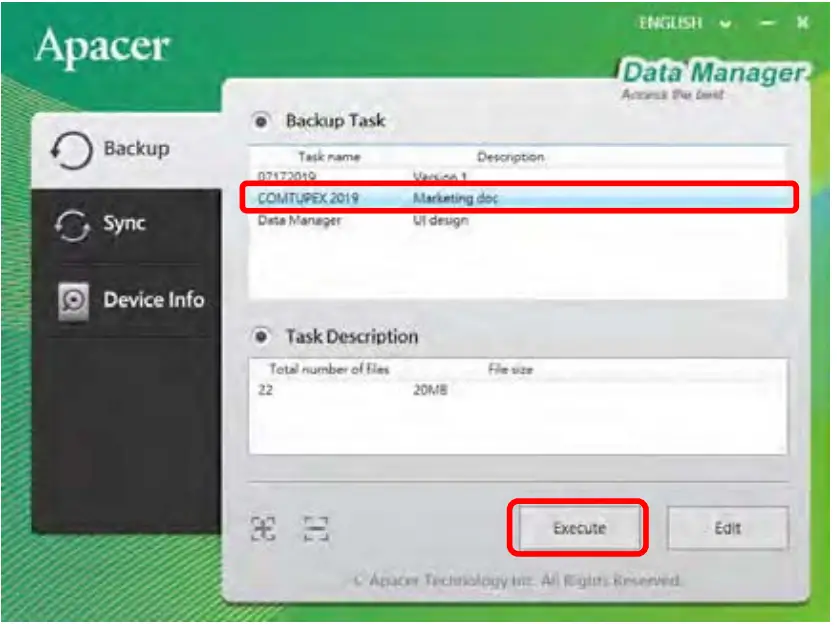837x629 pixels.
Task: Click the Sync arrows icon
Action: [72, 226]
